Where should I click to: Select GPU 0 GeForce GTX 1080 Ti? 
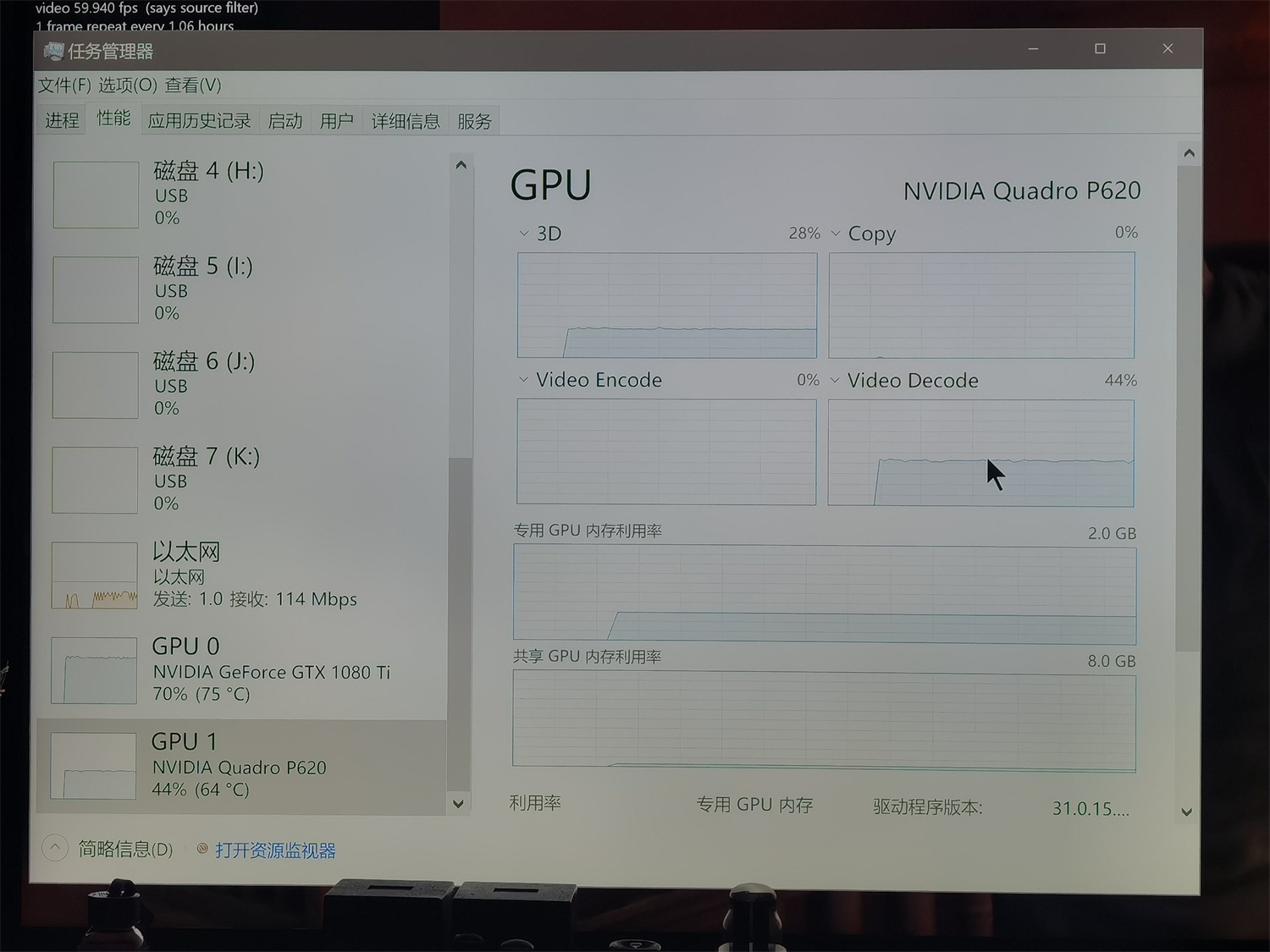pyautogui.click(x=241, y=670)
